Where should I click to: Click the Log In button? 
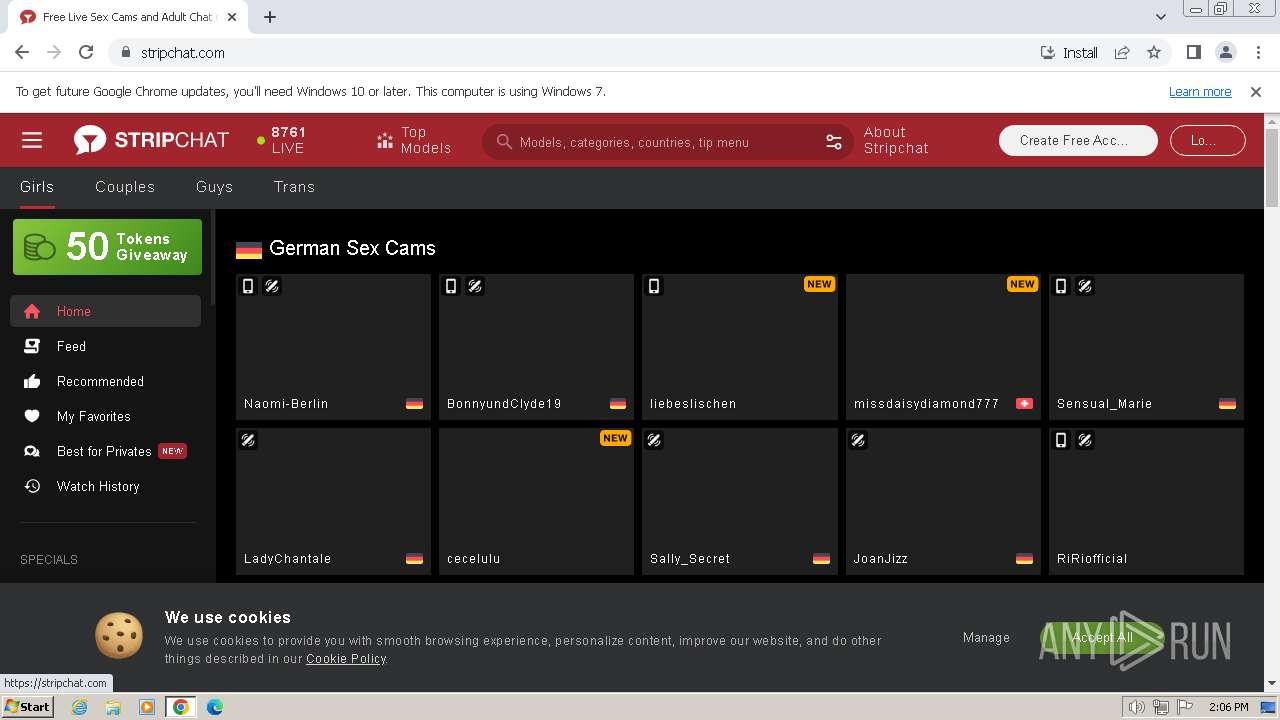click(1208, 140)
